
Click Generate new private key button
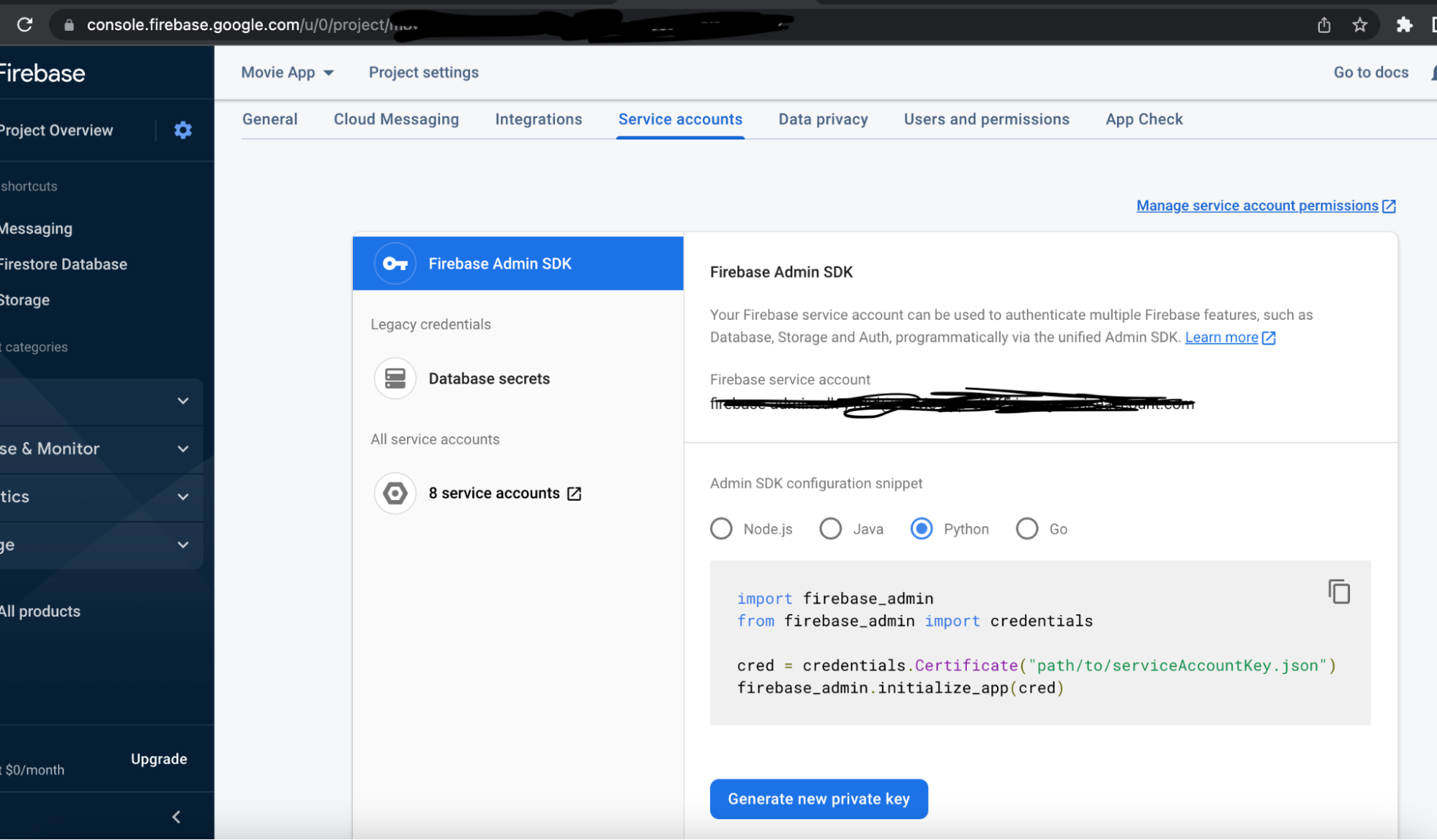(819, 799)
